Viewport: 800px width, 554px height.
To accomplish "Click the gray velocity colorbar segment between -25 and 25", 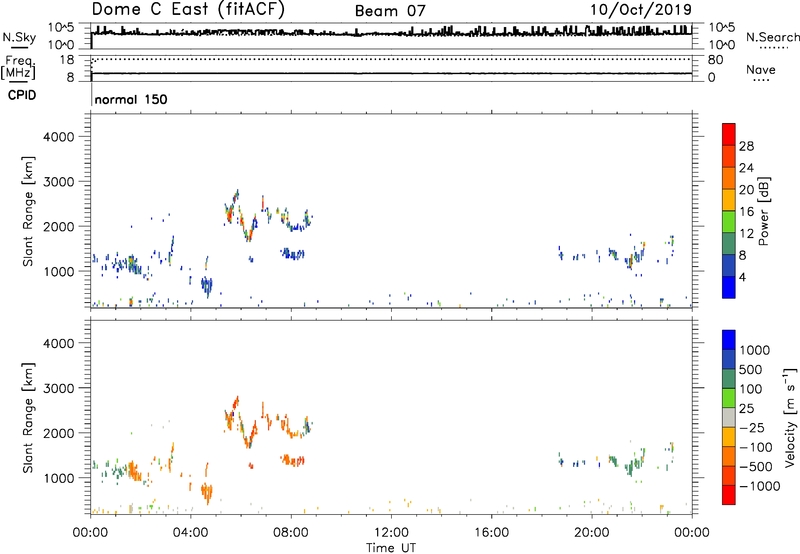I will (x=729, y=417).
